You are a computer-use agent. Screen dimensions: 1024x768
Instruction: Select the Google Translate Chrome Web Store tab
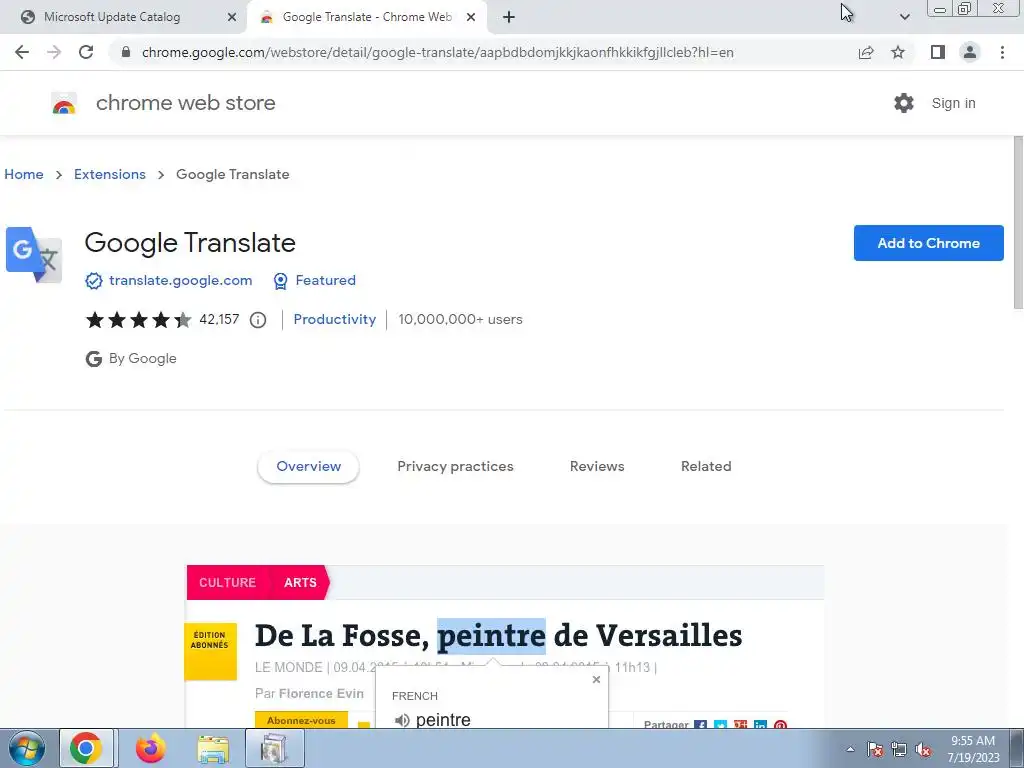point(366,17)
